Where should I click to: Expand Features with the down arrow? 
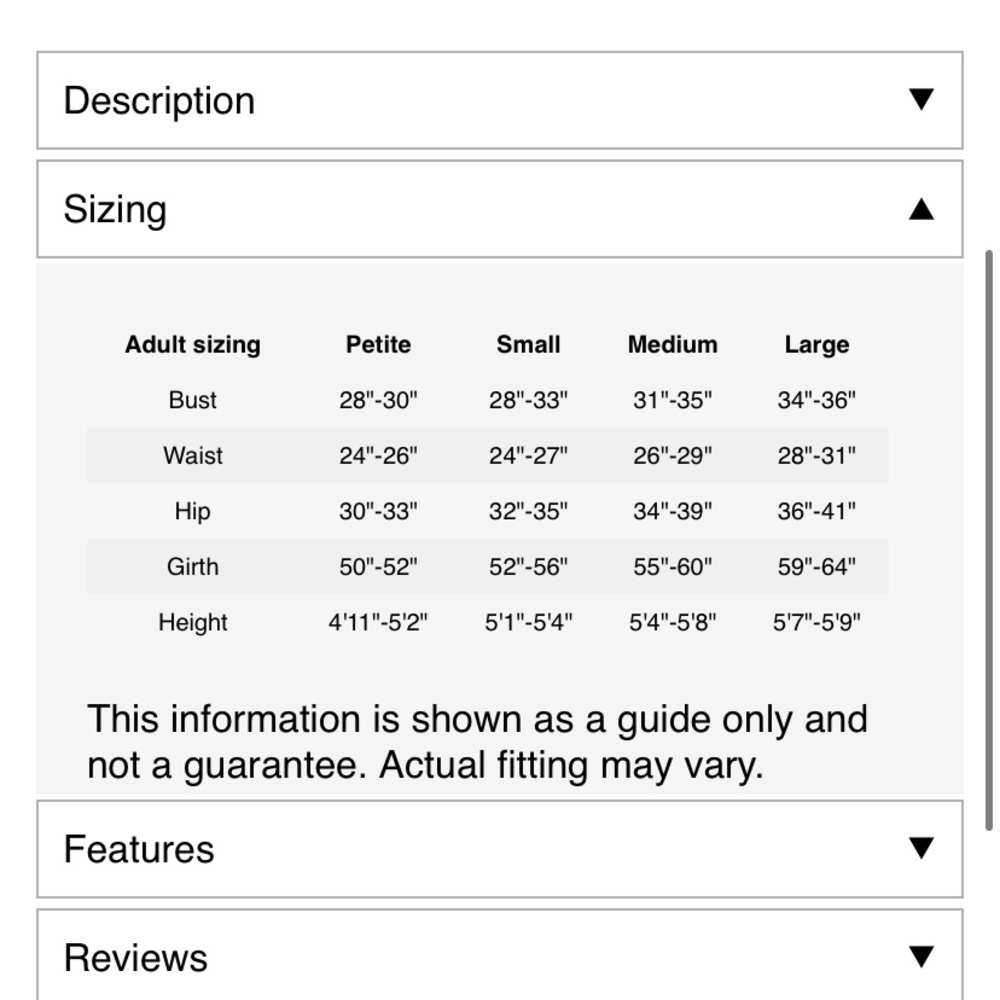tap(921, 848)
